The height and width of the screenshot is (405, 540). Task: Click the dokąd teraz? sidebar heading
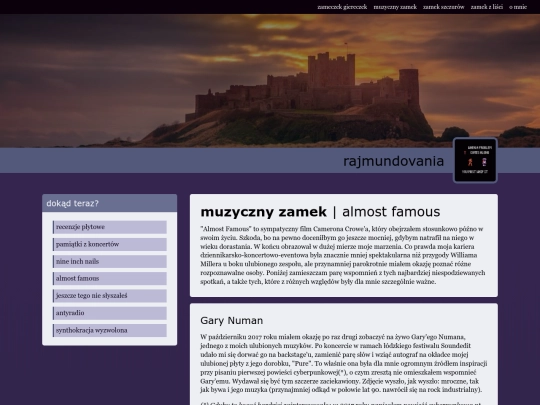coord(72,204)
